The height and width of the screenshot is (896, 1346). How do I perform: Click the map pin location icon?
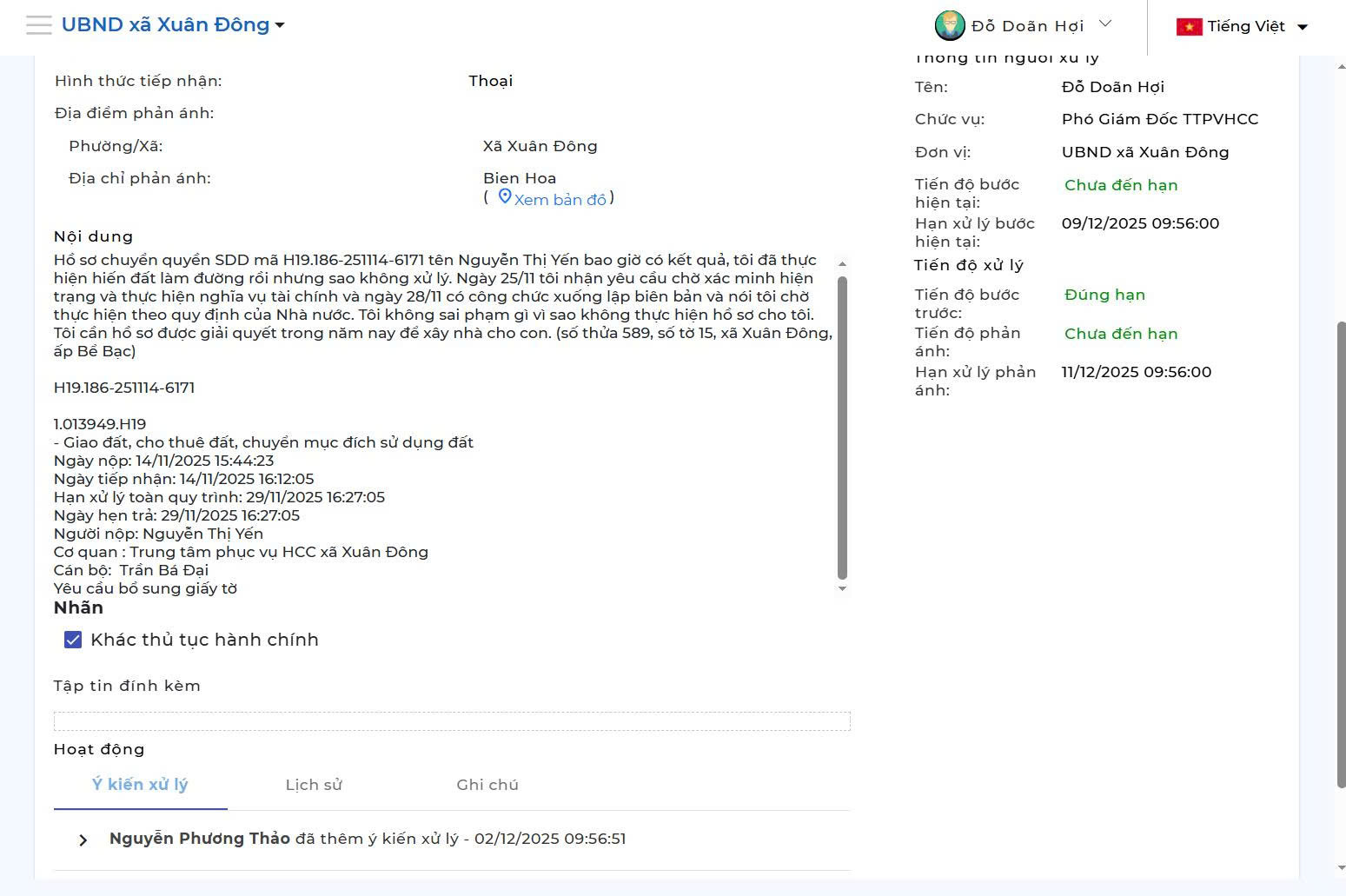click(x=504, y=197)
